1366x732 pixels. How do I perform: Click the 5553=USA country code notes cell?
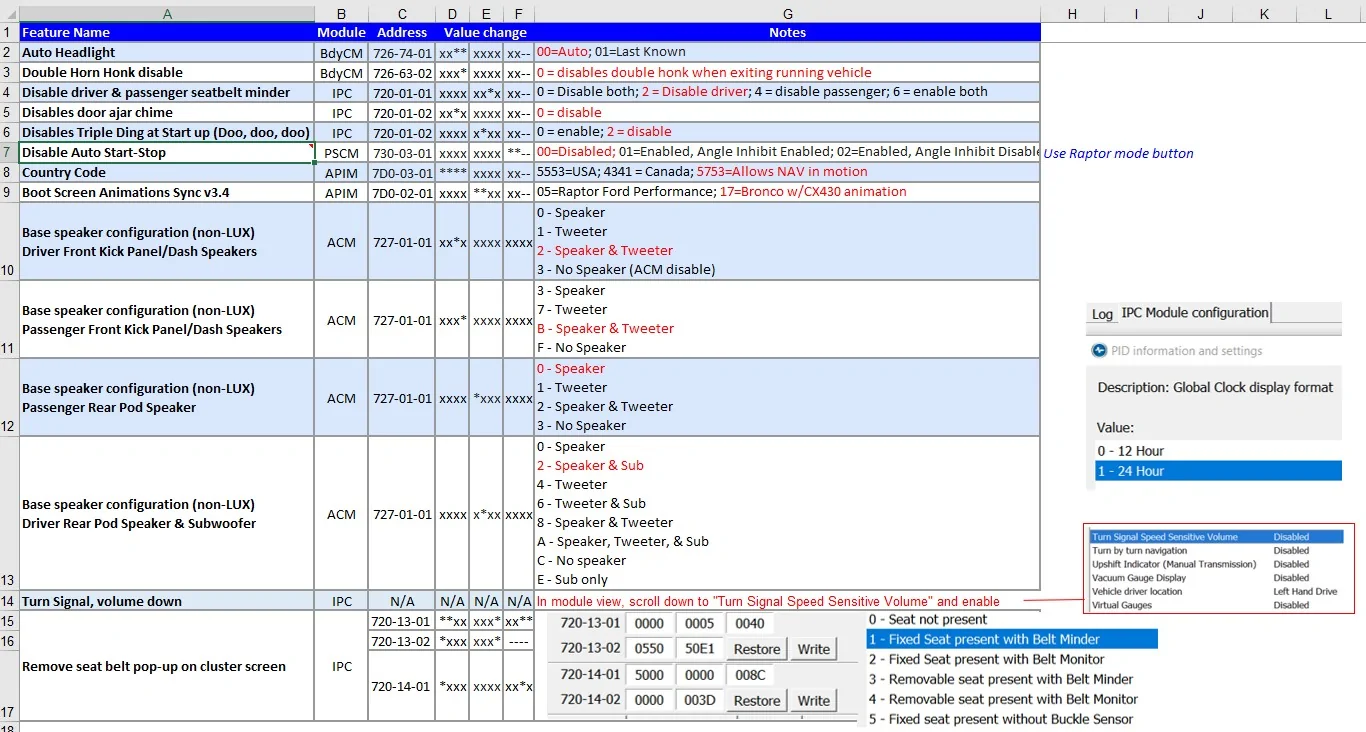(x=788, y=172)
